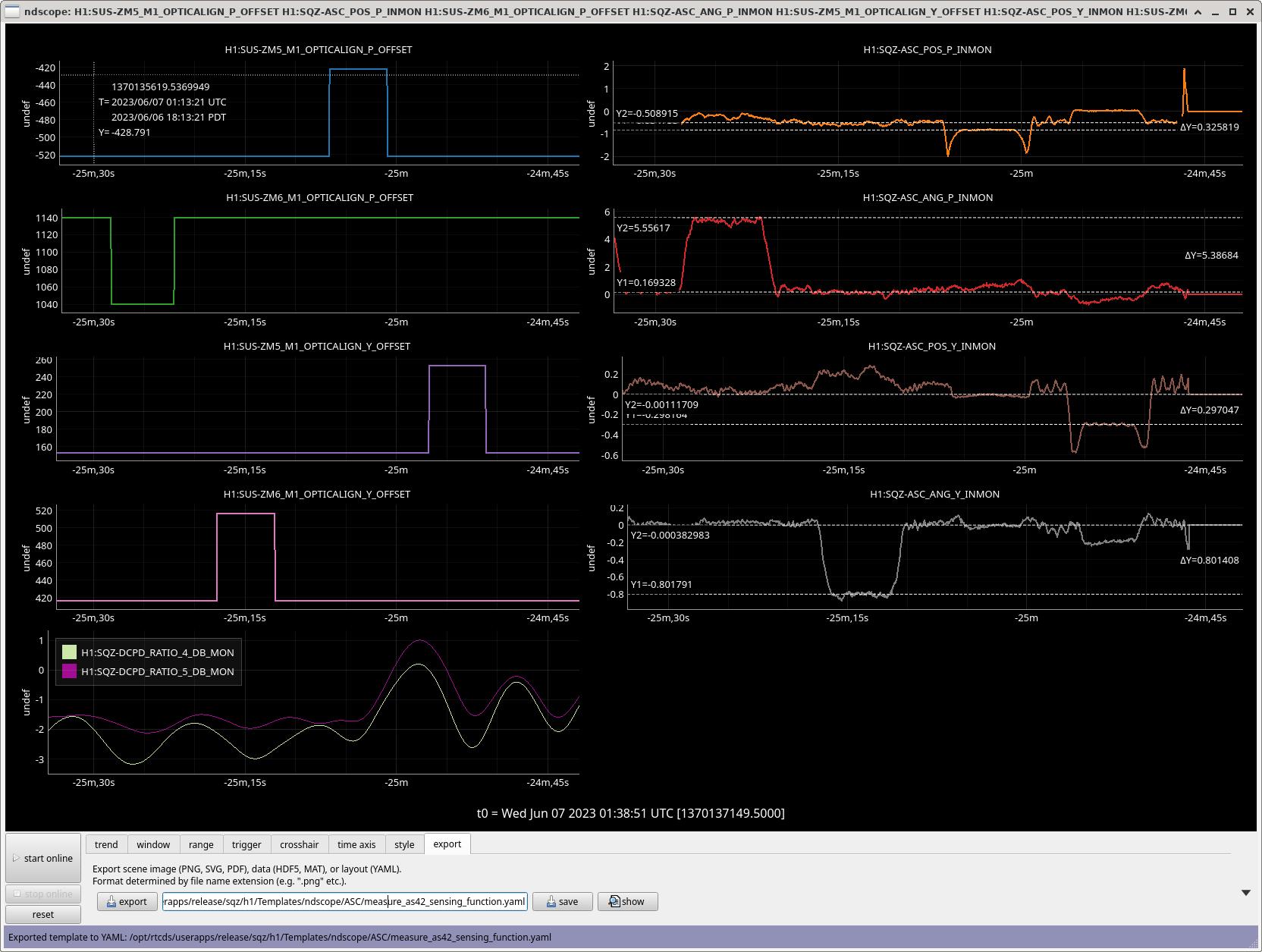The image size is (1262, 952).
Task: Click the export file path input field
Action: click(344, 901)
